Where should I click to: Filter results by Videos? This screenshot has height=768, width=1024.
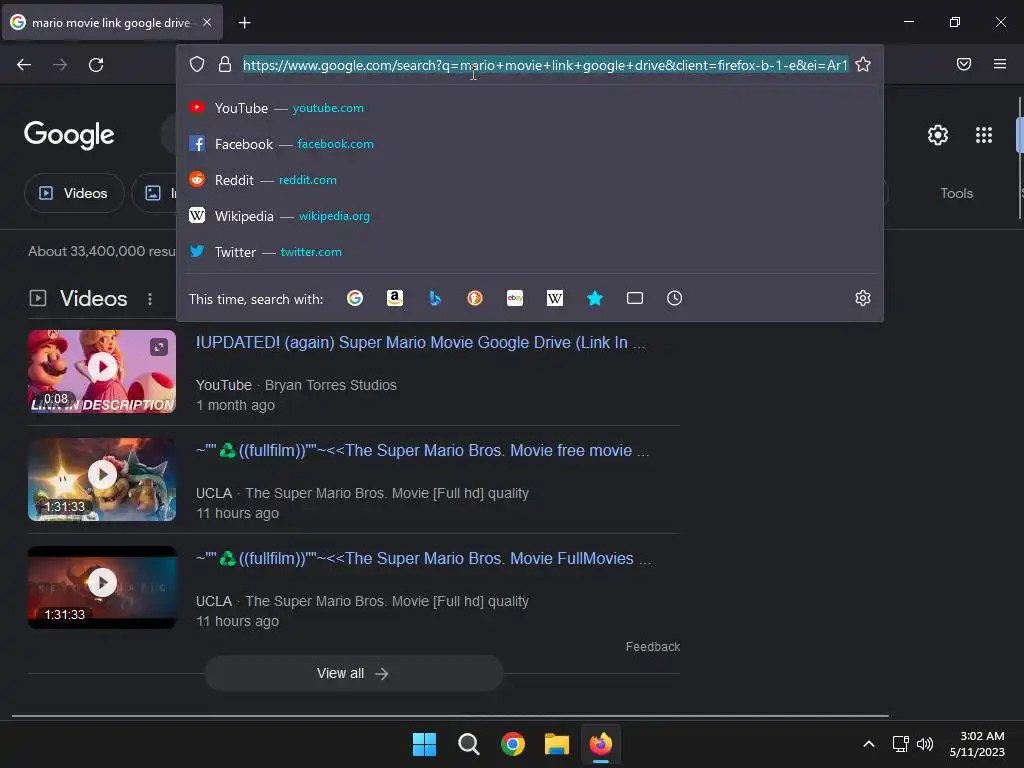pyautogui.click(x=74, y=193)
